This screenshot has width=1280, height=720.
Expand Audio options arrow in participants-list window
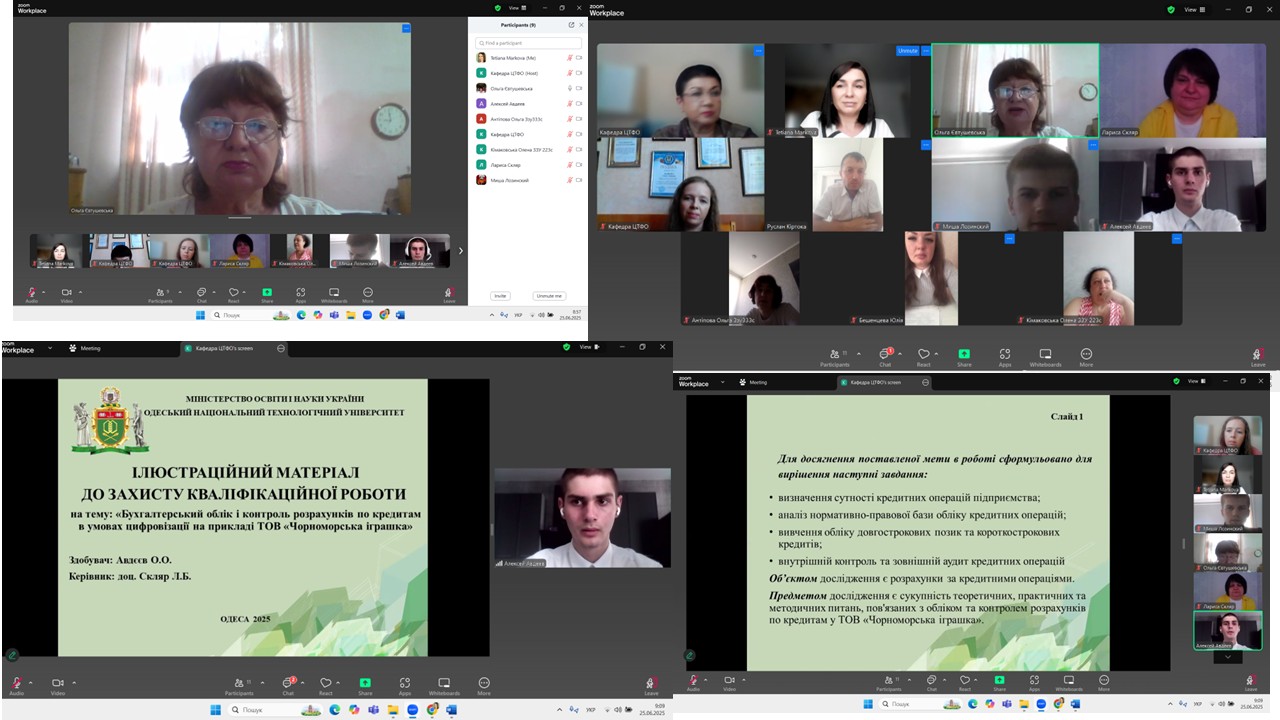pos(43,292)
